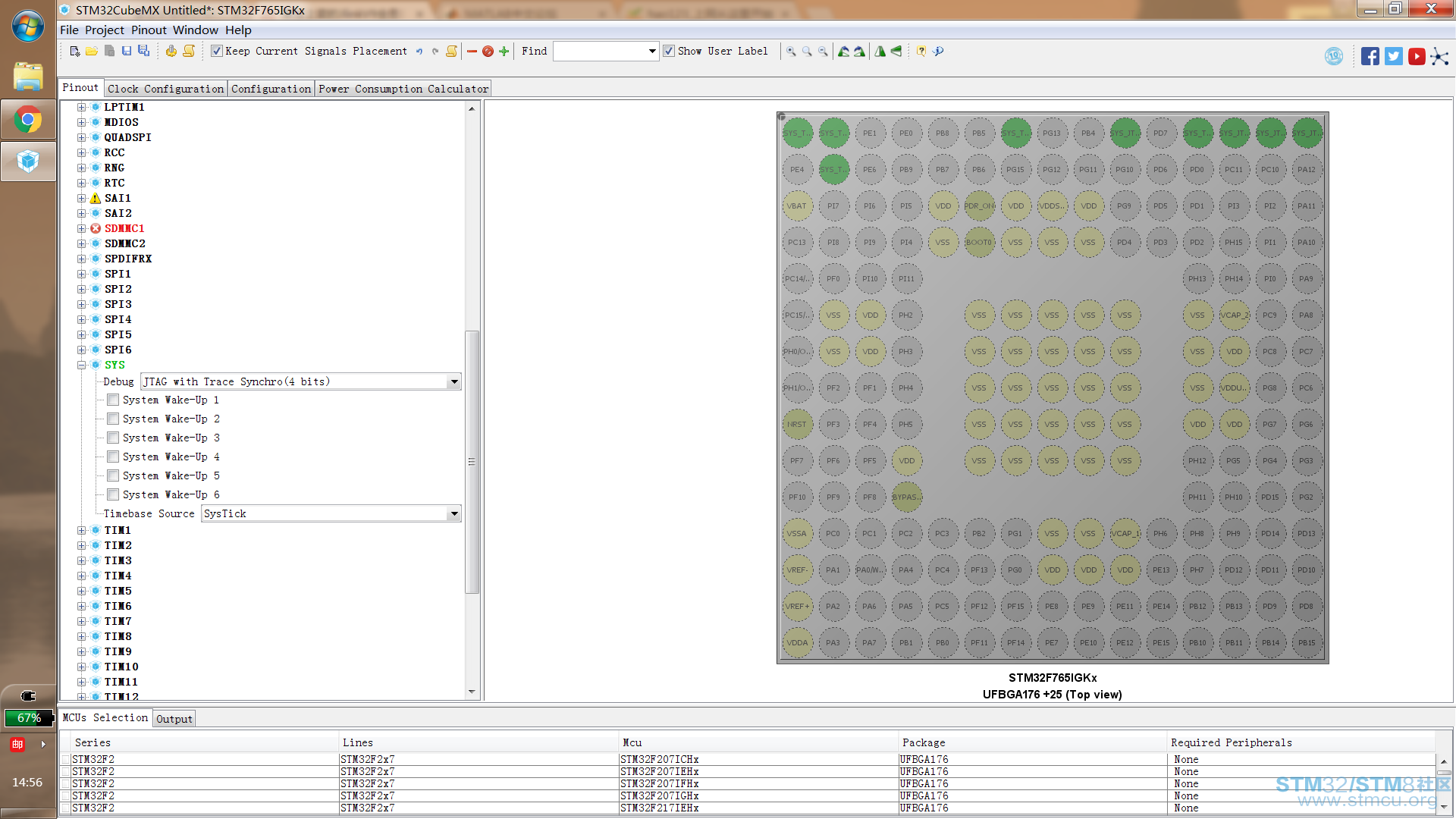
Task: Click the green plus toolbar icon
Action: [504, 51]
